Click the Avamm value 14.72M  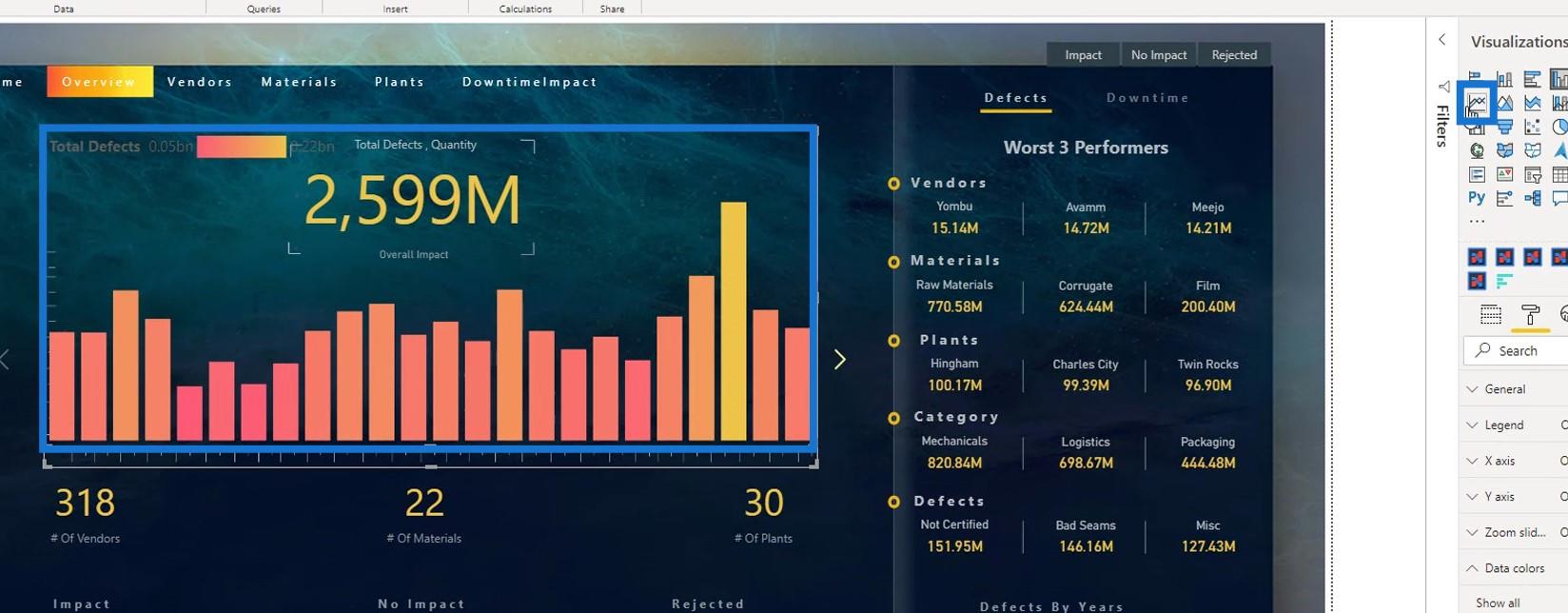point(1086,228)
